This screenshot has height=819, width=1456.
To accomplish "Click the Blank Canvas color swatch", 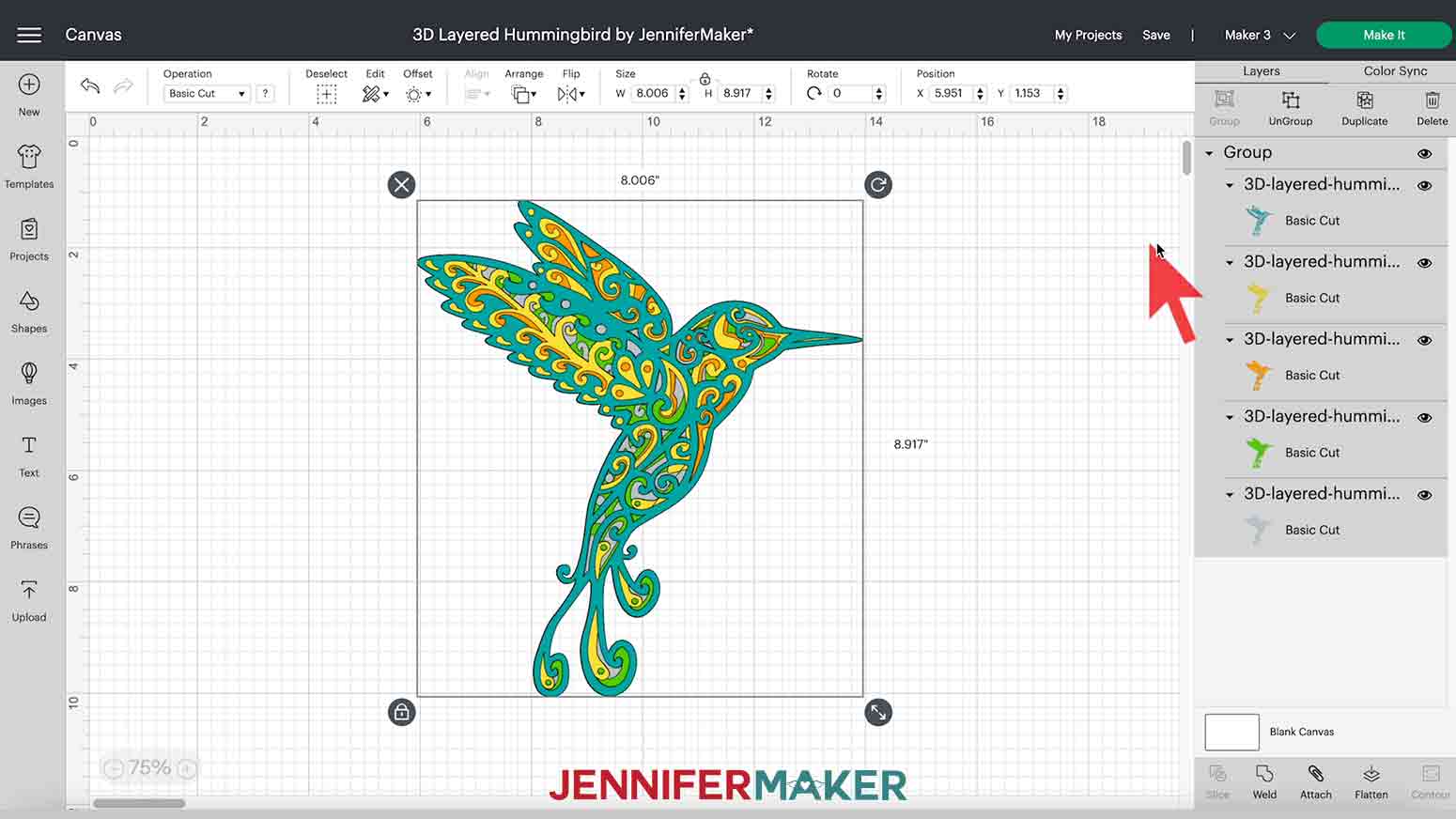I will click(x=1231, y=732).
